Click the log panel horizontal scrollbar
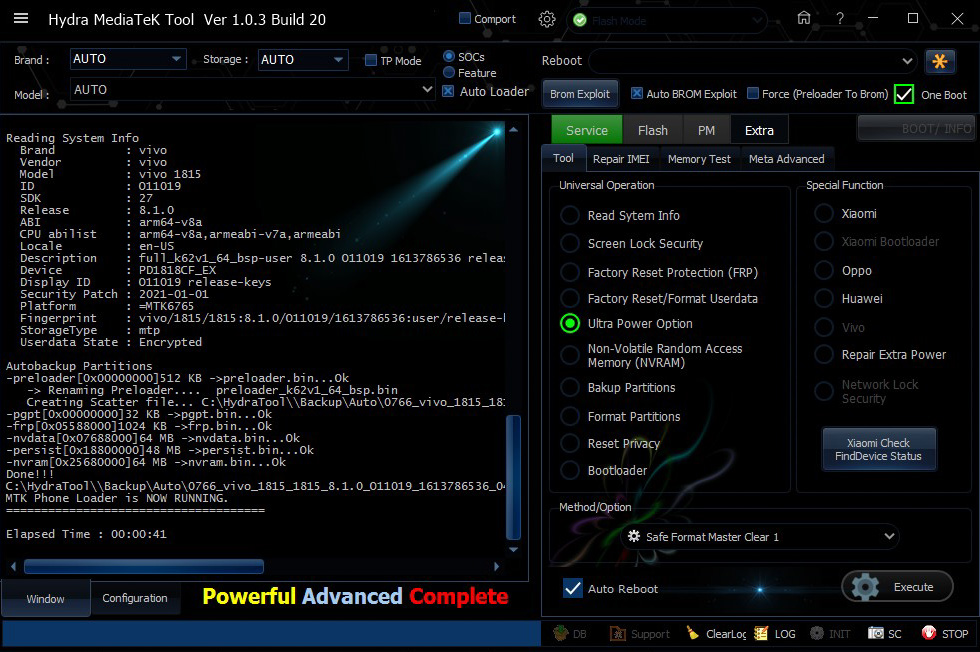This screenshot has width=980, height=652. pos(144,566)
